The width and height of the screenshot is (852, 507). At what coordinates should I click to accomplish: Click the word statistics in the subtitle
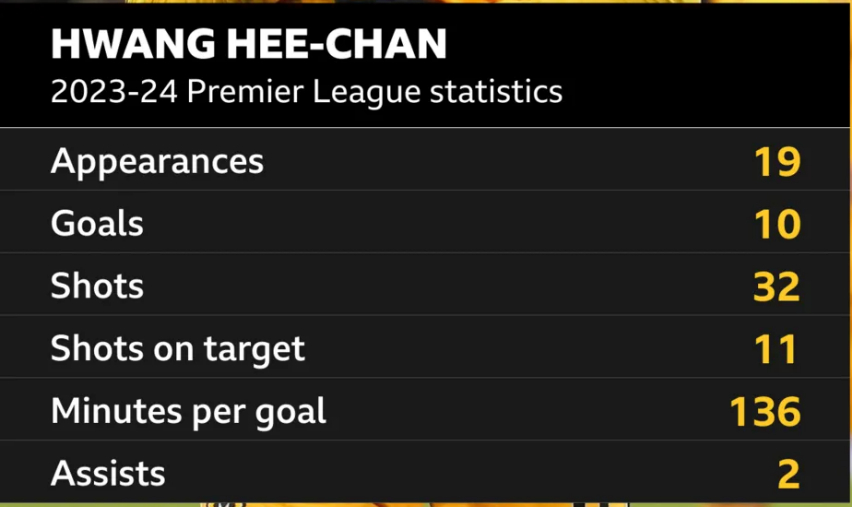click(x=496, y=91)
